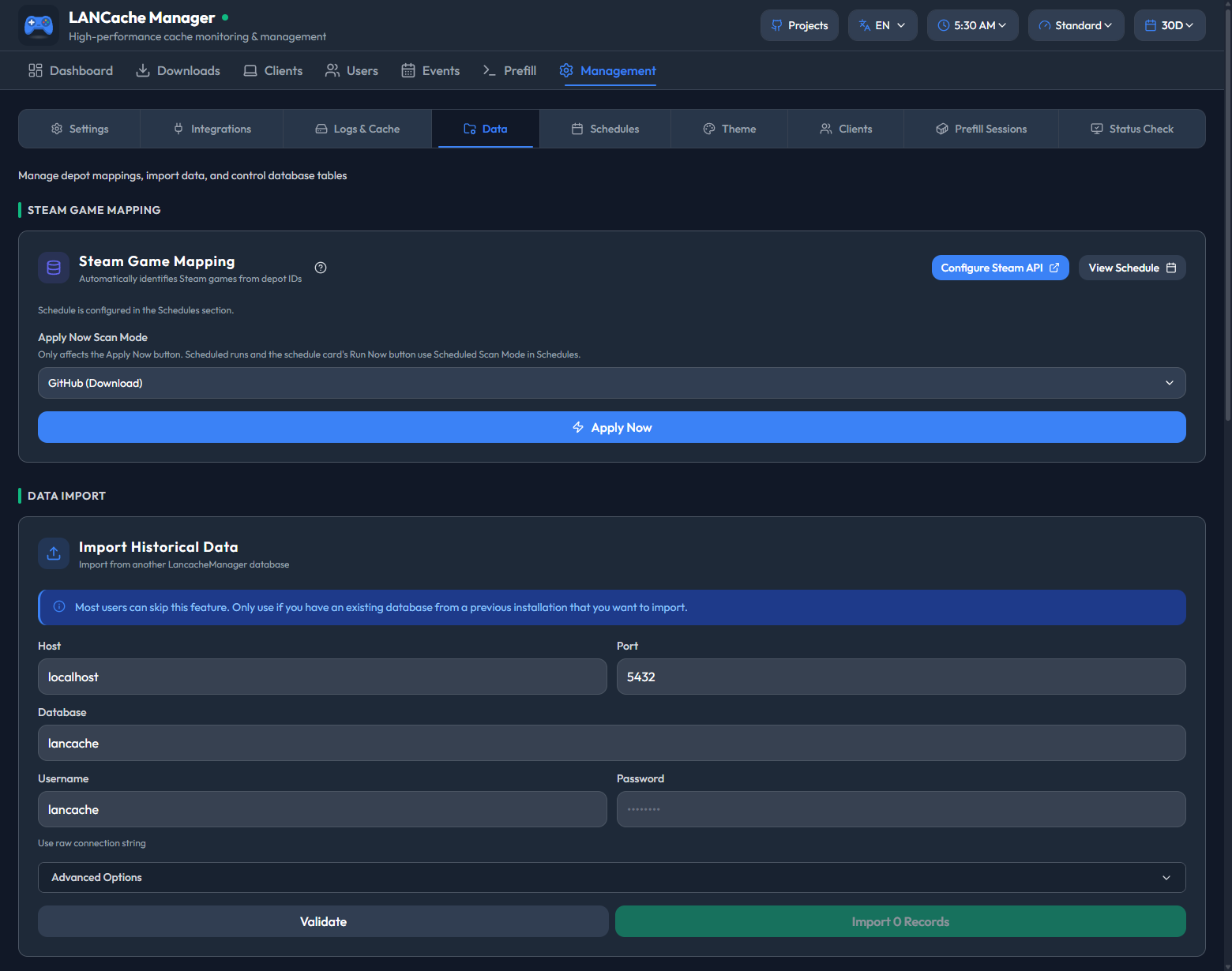Screen dimensions: 1232x971
Task: Click the Steam Game Mapping database icon
Action: (x=54, y=268)
